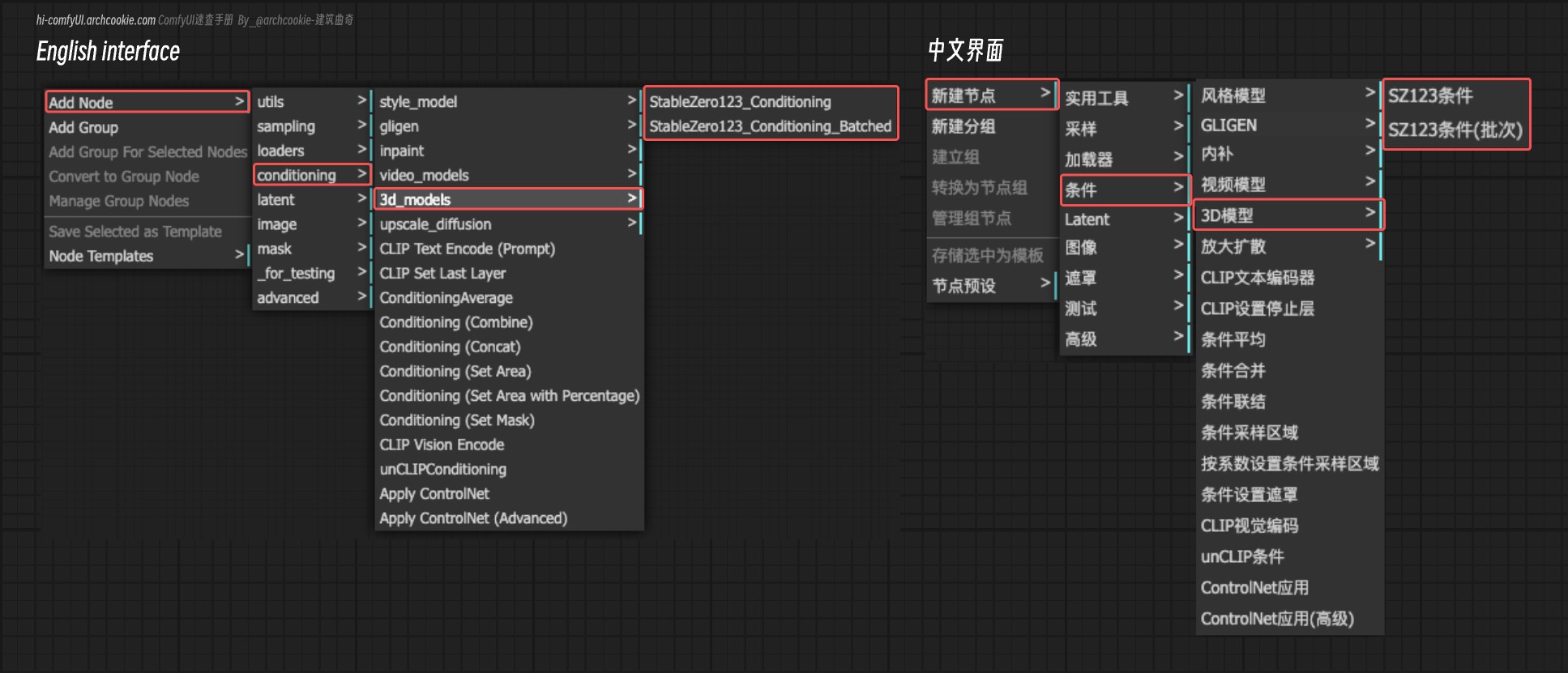Add 条件联结 node

coord(1288,401)
